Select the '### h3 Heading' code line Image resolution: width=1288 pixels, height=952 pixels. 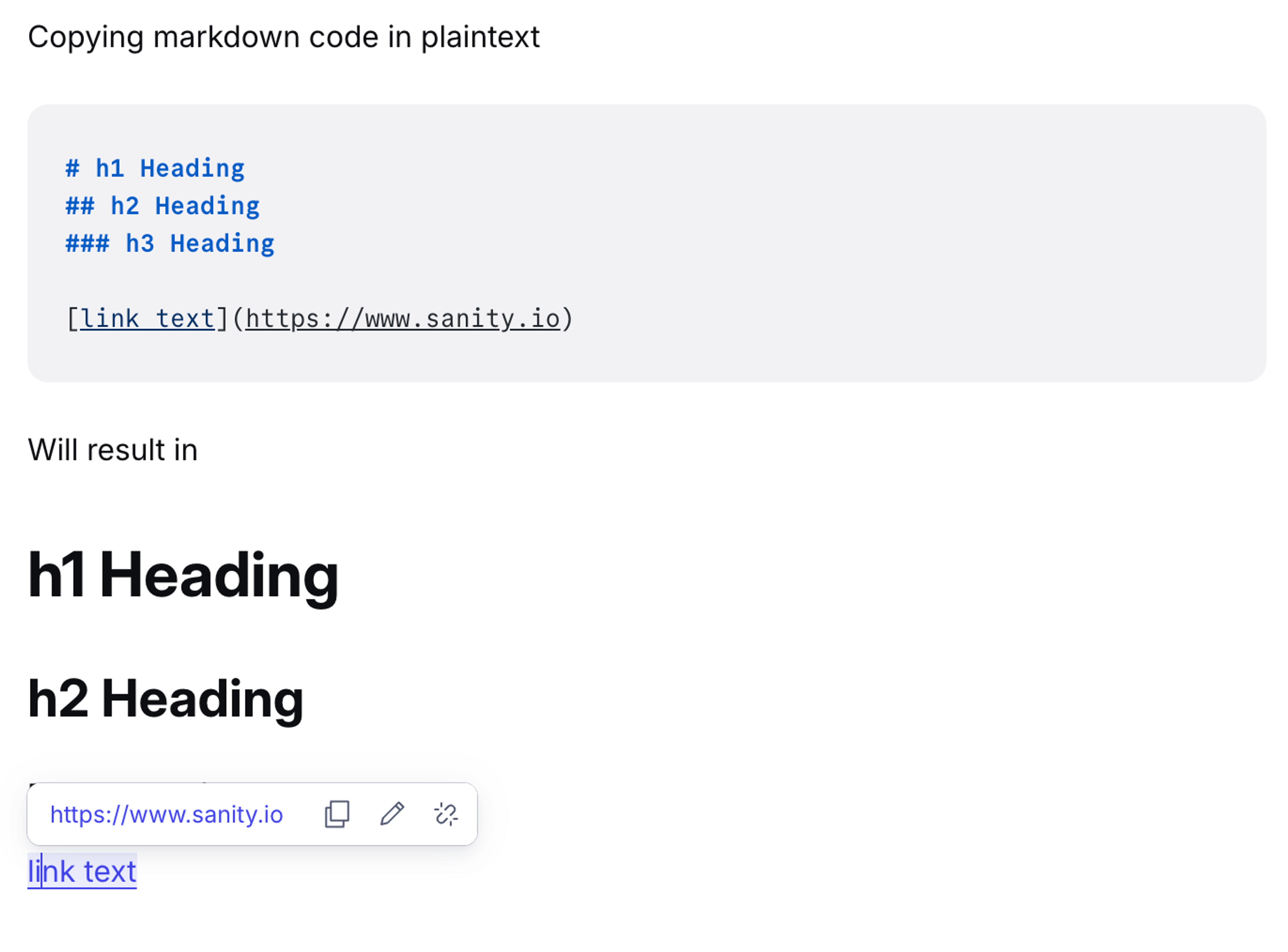point(169,243)
